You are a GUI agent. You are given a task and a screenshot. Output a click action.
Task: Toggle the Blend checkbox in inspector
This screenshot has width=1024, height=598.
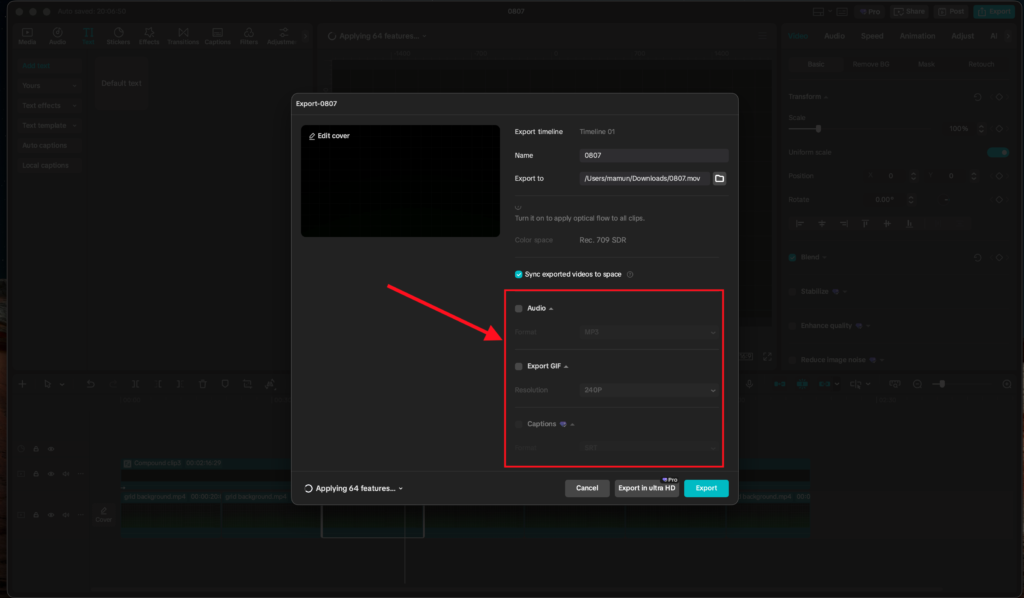pyautogui.click(x=792, y=257)
